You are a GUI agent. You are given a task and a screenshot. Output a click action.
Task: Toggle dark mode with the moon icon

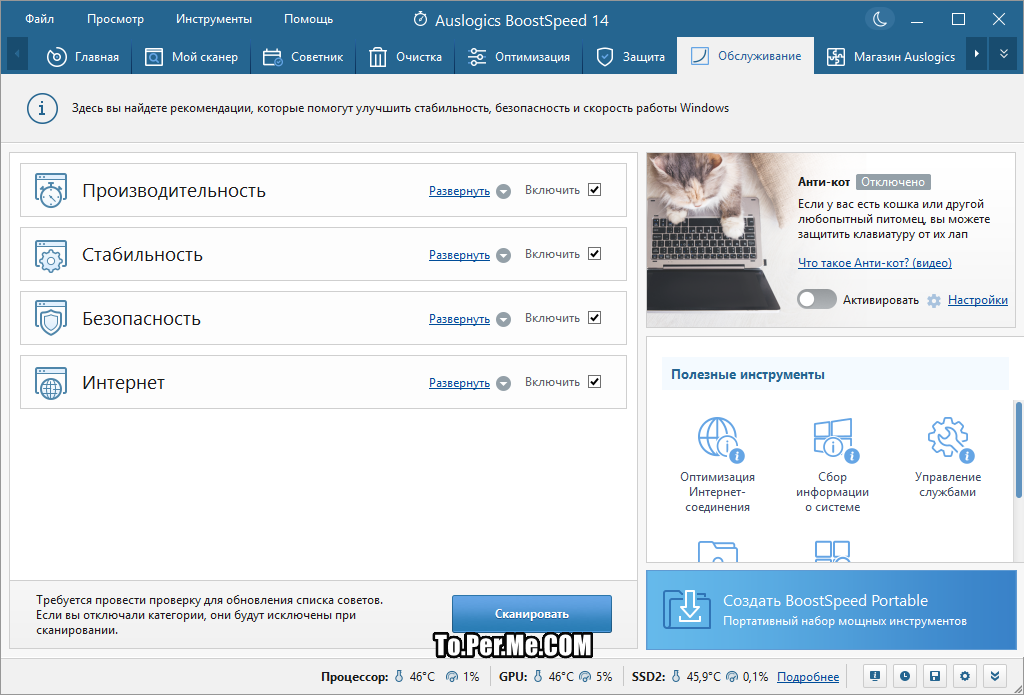[x=880, y=19]
